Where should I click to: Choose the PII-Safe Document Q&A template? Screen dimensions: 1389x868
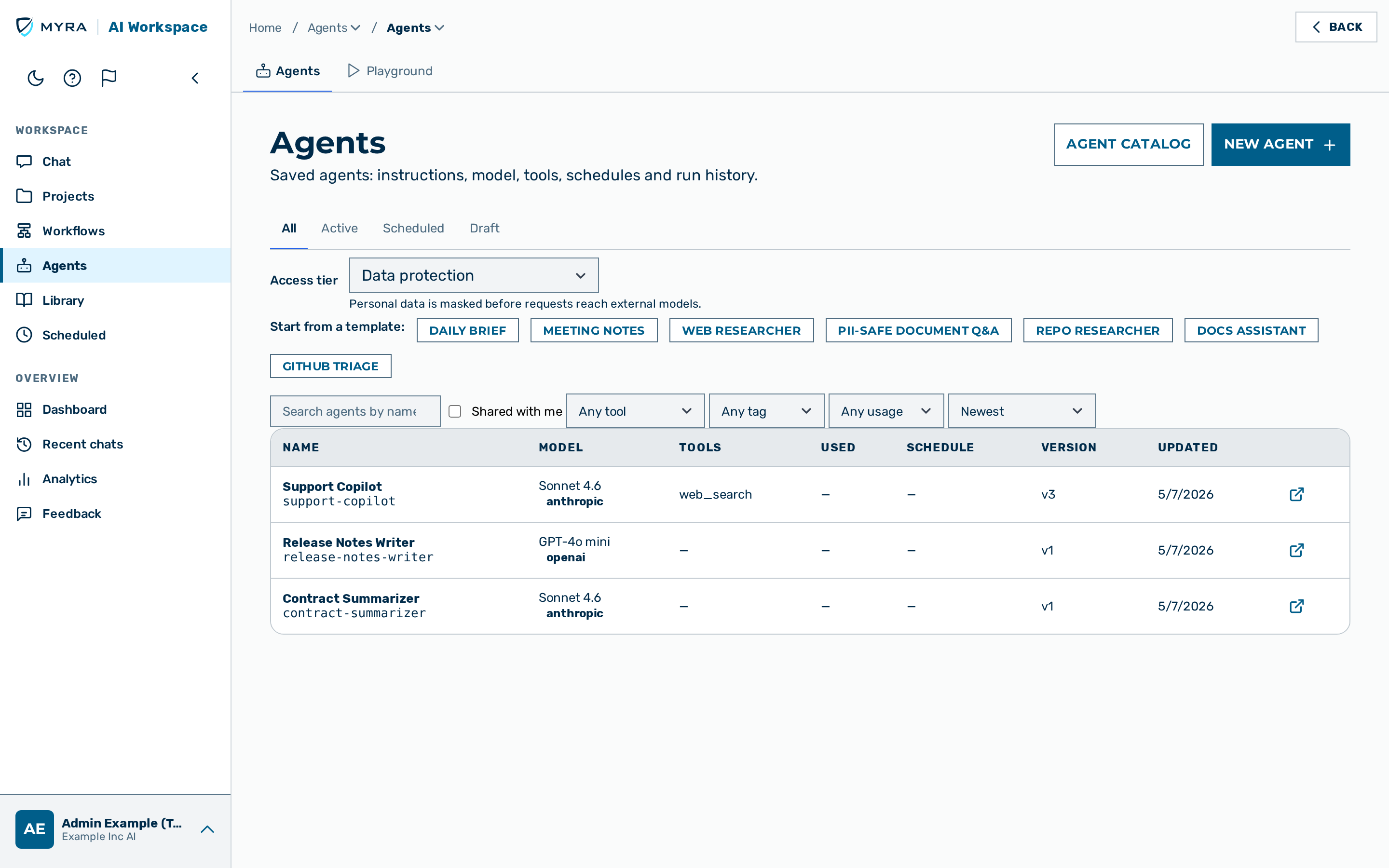pyautogui.click(x=918, y=330)
